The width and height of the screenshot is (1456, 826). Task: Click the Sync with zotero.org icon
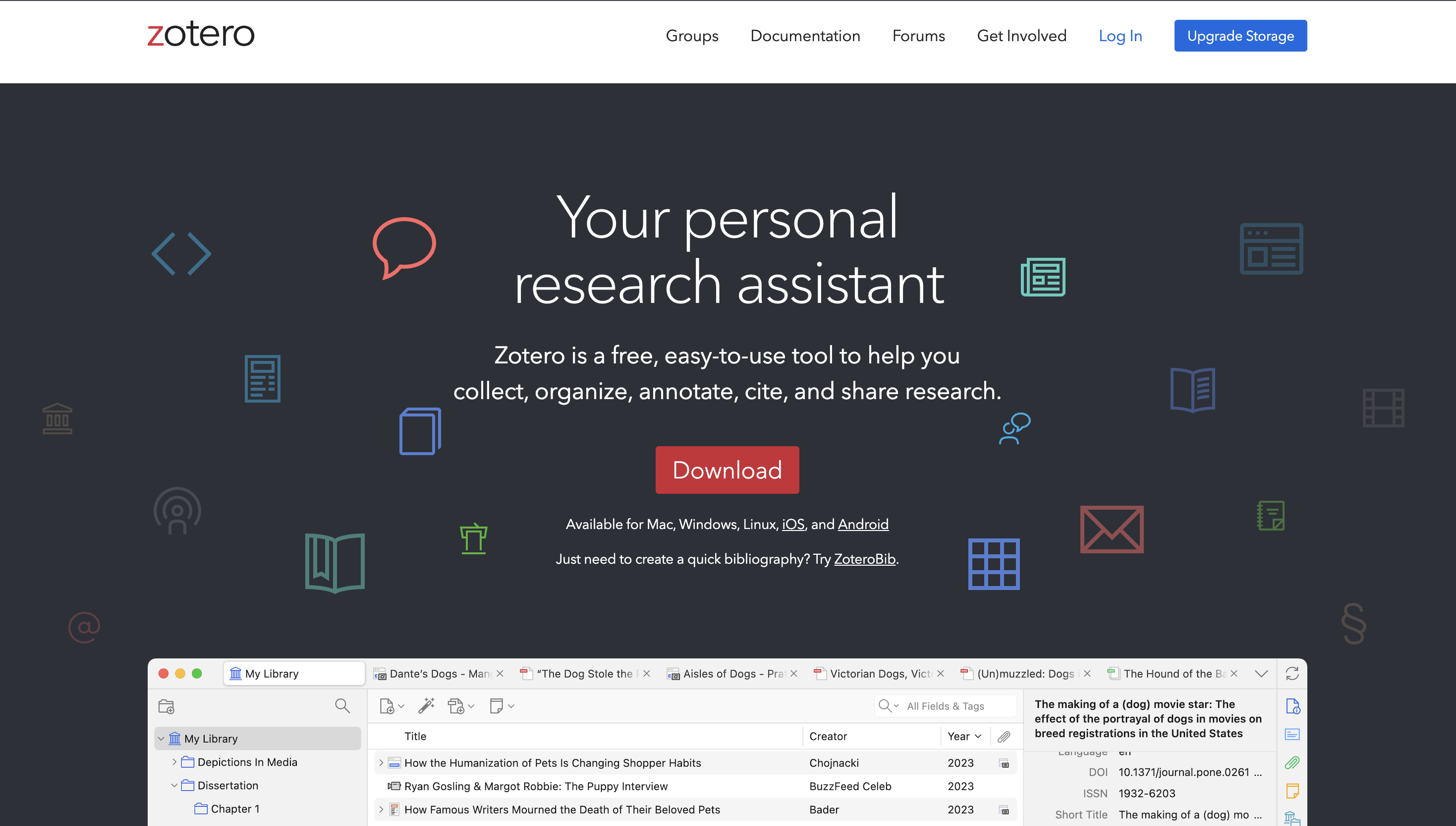click(1293, 673)
